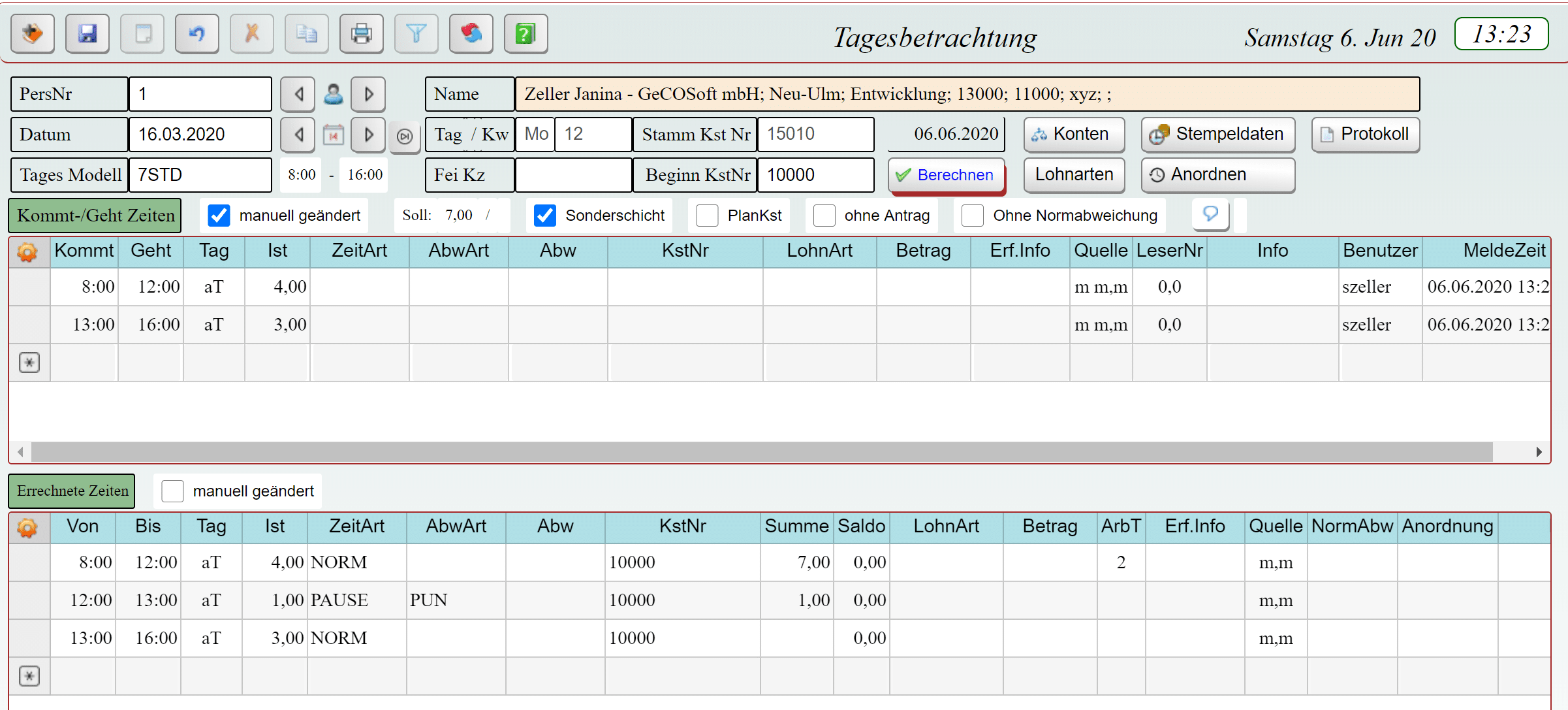The width and height of the screenshot is (1568, 710).
Task: Click the red-blue refresh toolbar icon
Action: [x=471, y=34]
